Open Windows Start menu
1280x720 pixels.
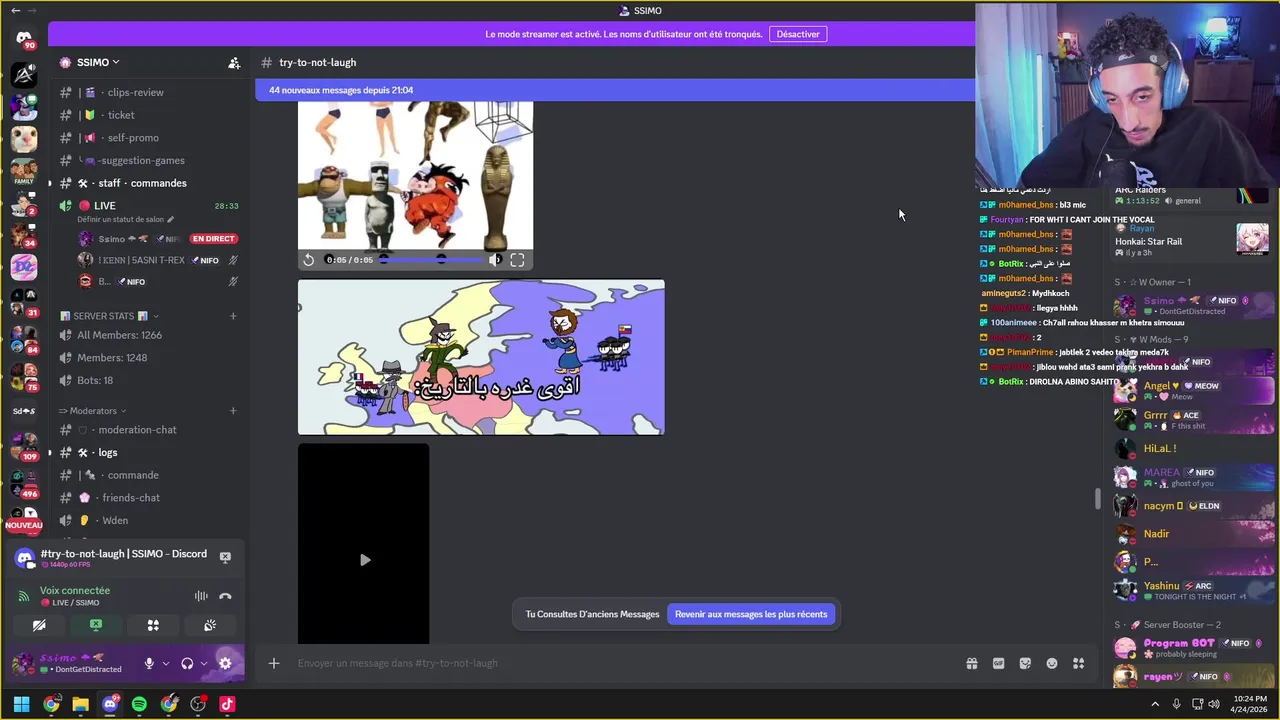[x=21, y=704]
